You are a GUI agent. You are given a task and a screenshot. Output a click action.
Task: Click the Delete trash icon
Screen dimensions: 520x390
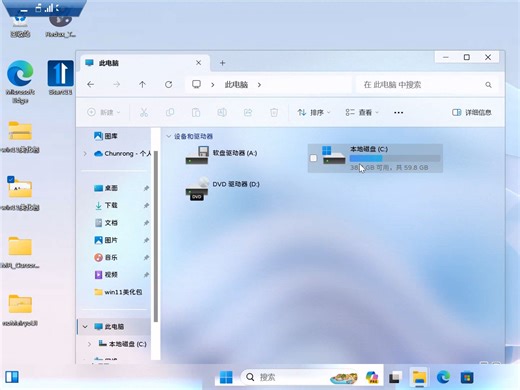tap(274, 112)
